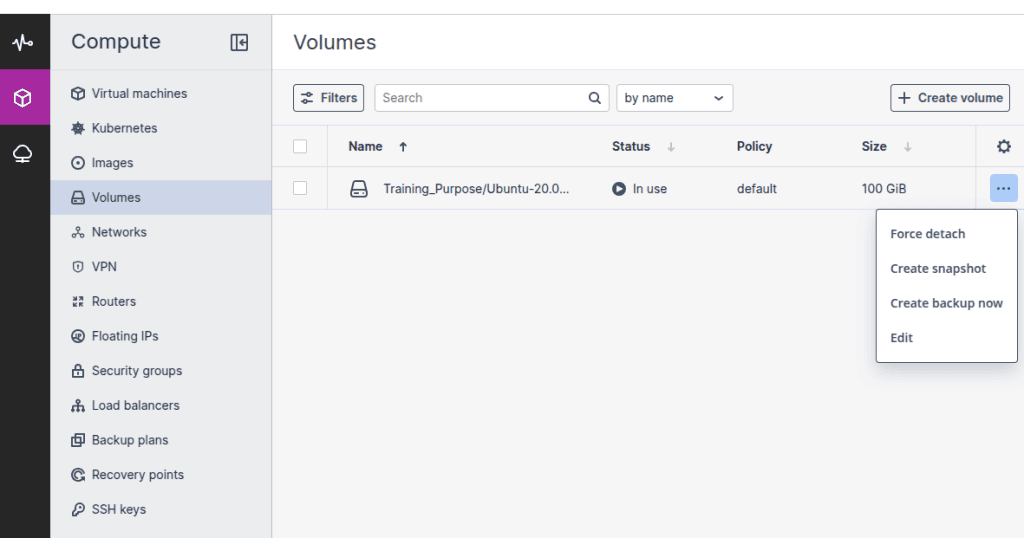Go to Virtual machines in sidebar
The height and width of the screenshot is (538, 1024).
click(139, 94)
